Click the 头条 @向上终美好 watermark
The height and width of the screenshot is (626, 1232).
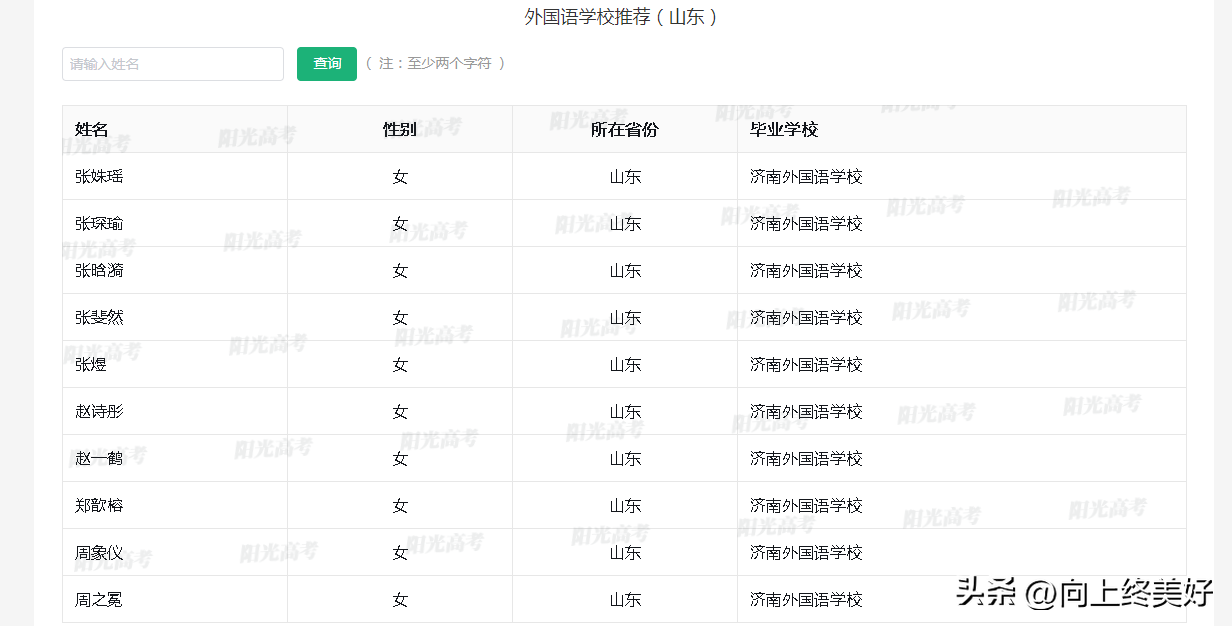coord(1084,592)
